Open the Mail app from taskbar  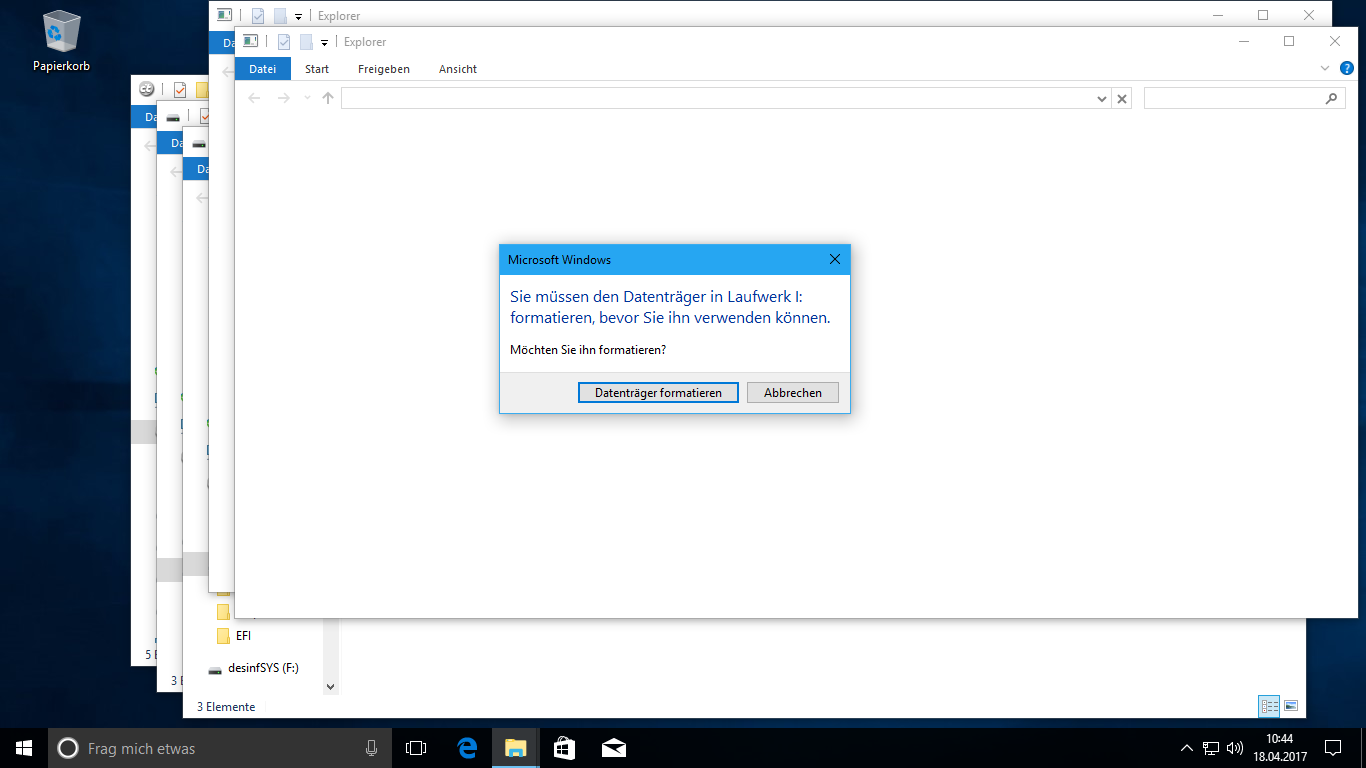[x=613, y=748]
